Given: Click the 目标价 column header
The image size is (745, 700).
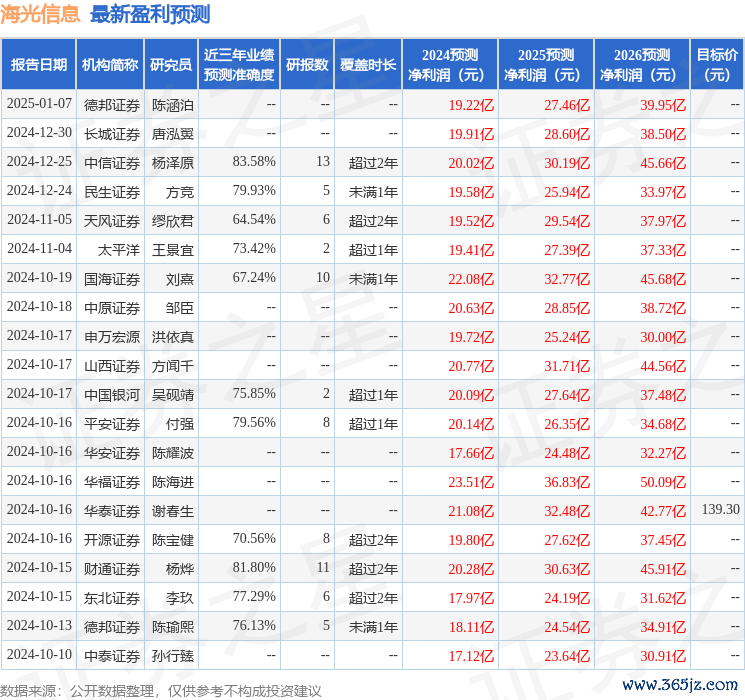Looking at the screenshot, I should pyautogui.click(x=717, y=65).
